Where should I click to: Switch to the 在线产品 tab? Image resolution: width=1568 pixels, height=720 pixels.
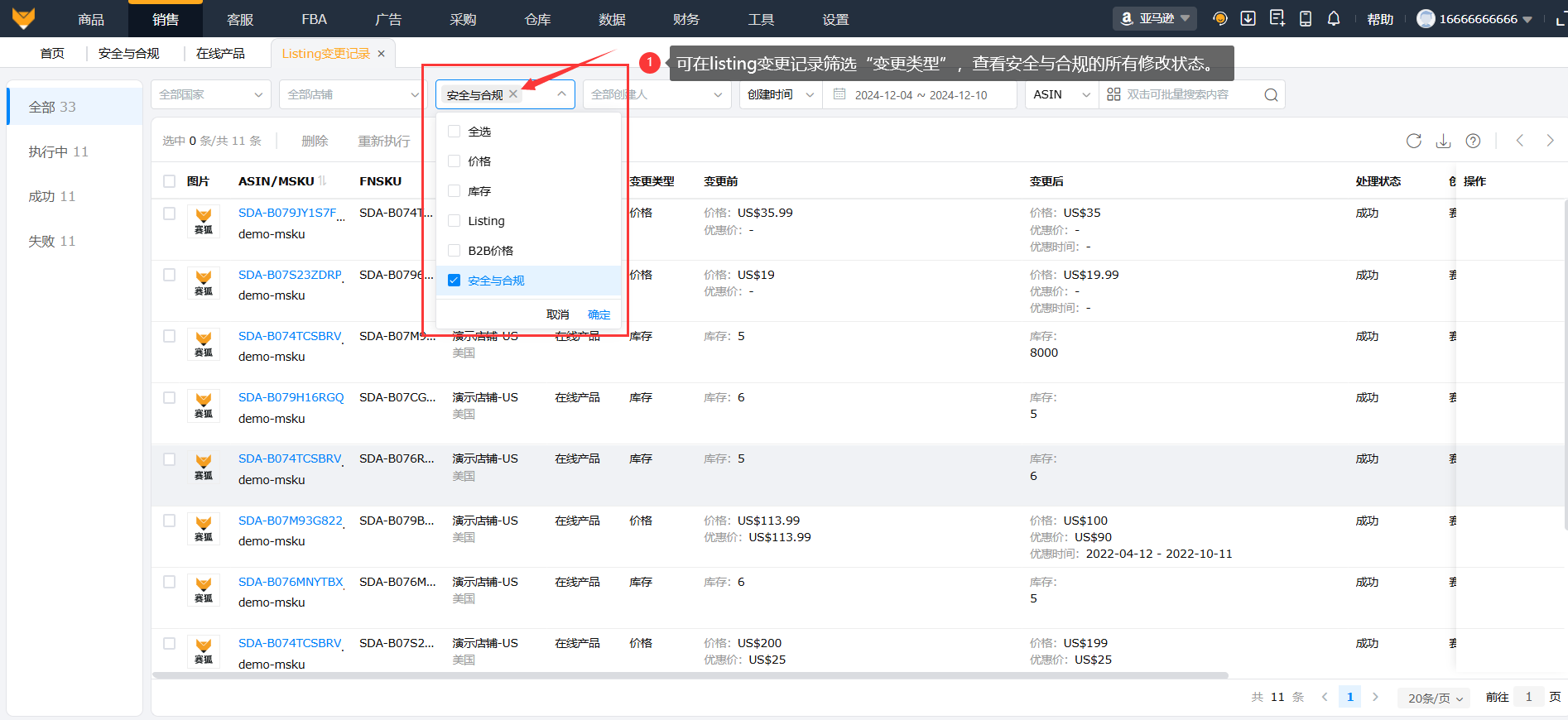[220, 54]
